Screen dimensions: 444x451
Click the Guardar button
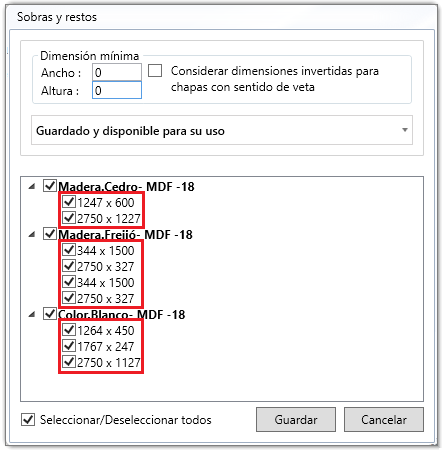click(x=296, y=419)
